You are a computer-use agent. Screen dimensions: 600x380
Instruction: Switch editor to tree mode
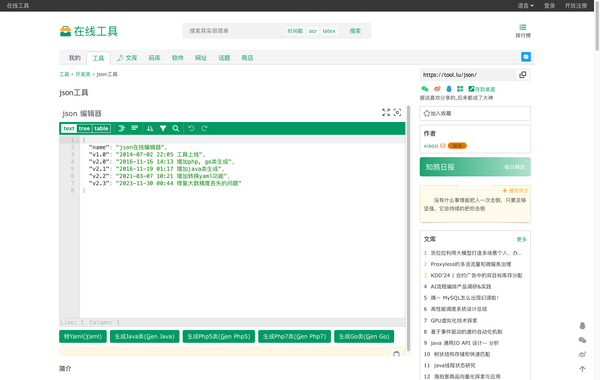(x=84, y=129)
